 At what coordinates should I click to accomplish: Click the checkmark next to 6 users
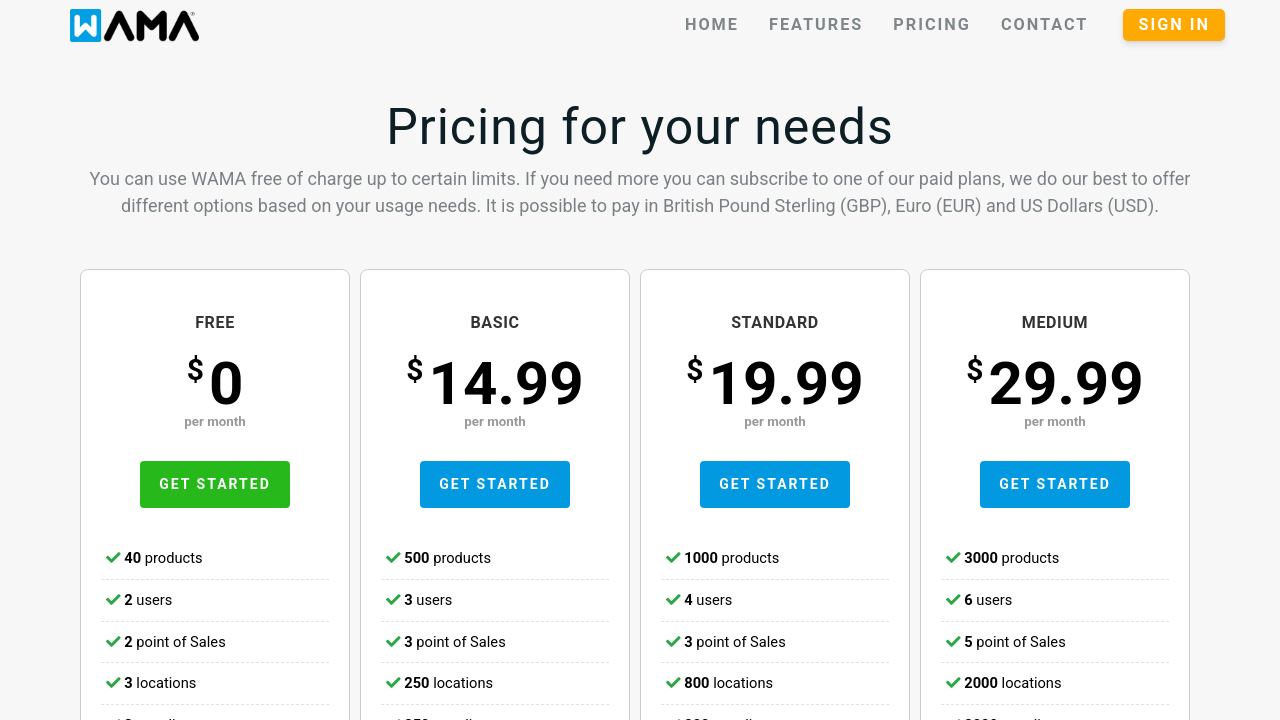pyautogui.click(x=953, y=600)
